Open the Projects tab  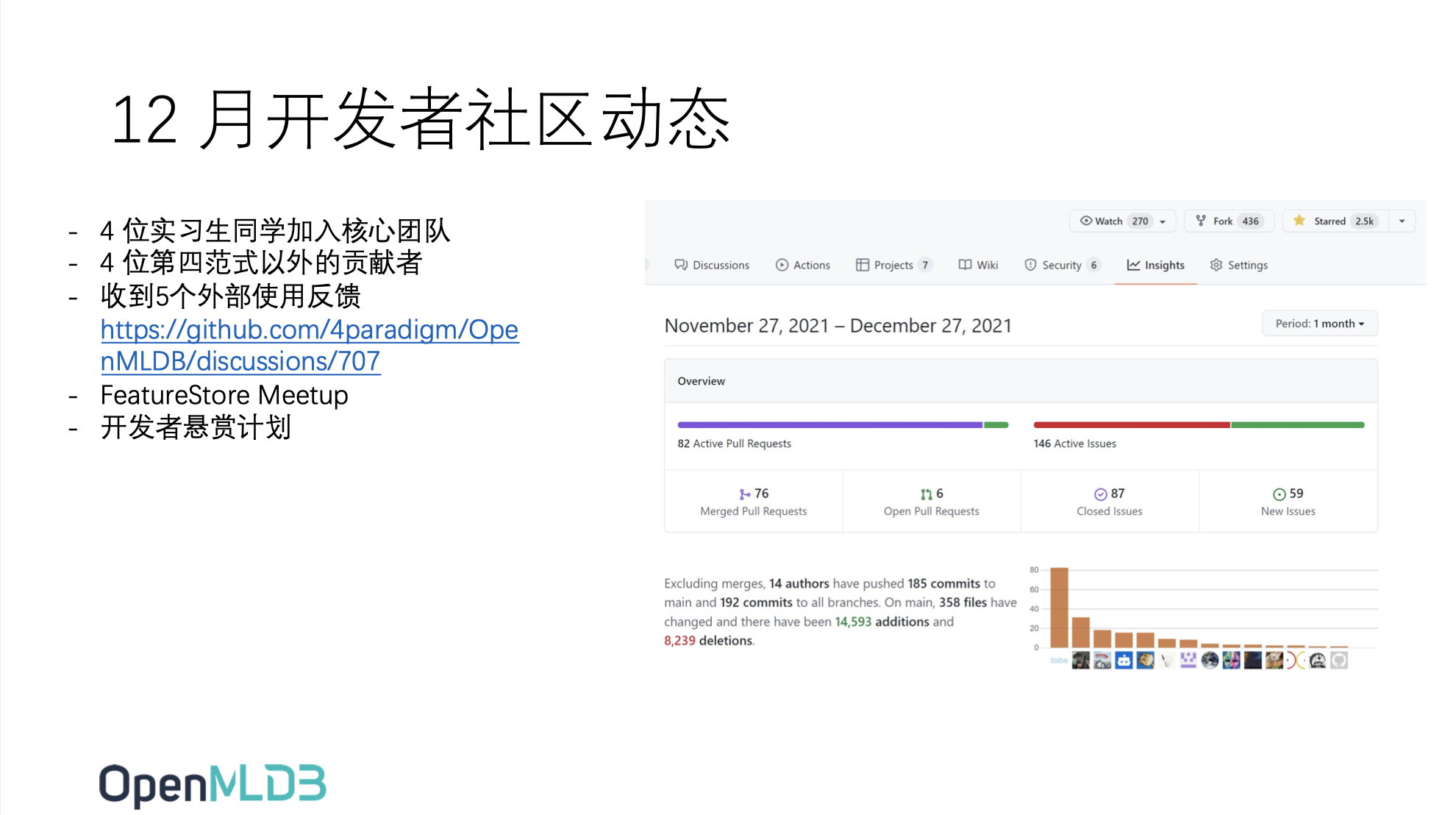pos(893,265)
